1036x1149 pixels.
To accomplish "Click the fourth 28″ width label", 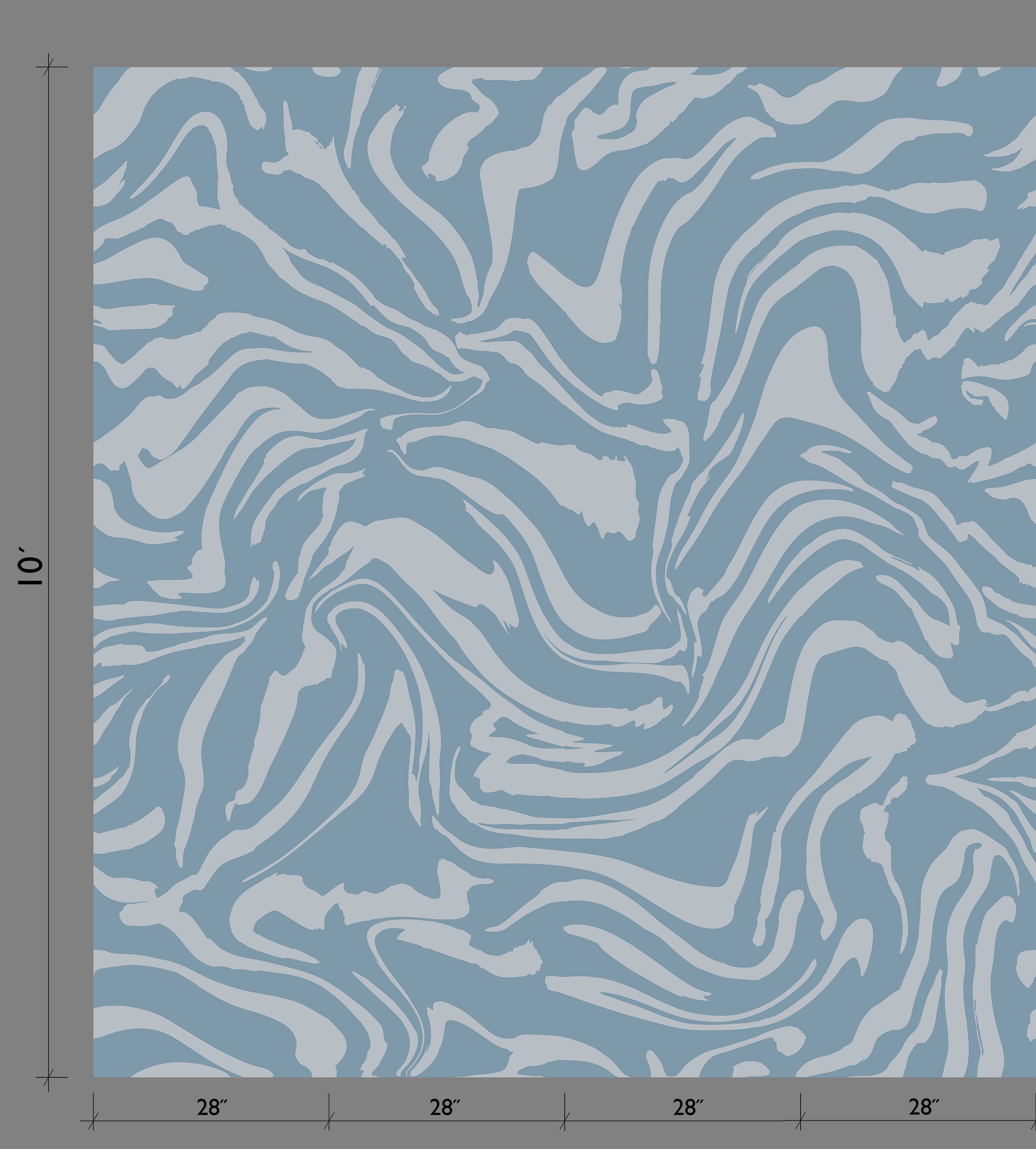I will pos(924,1107).
